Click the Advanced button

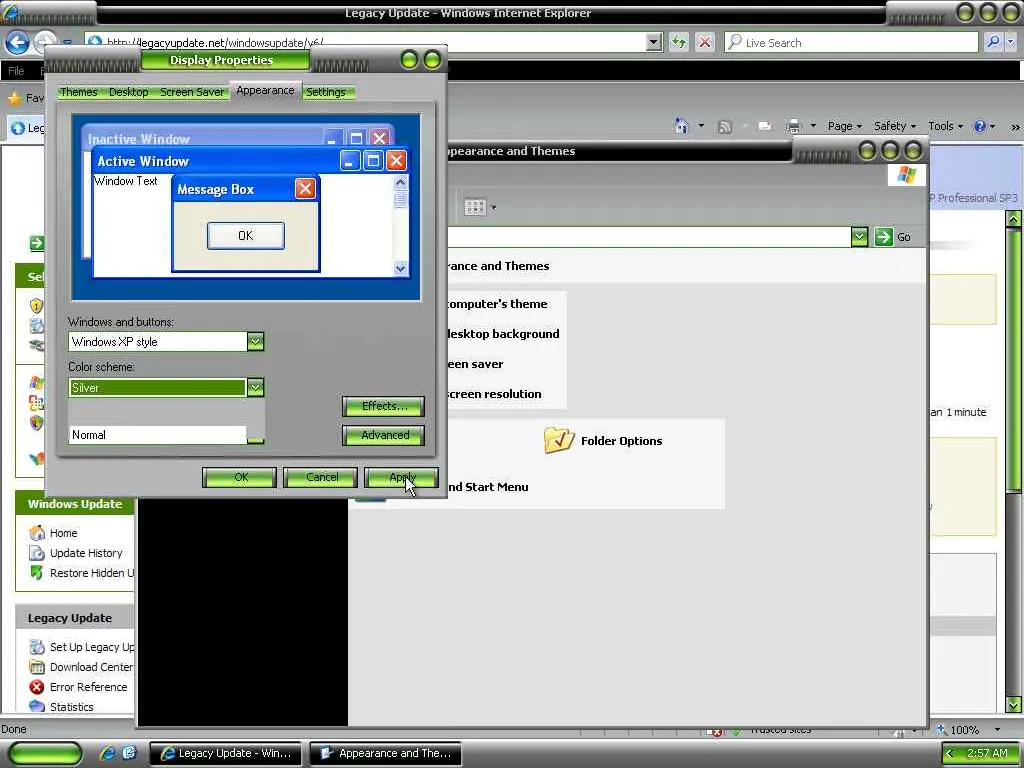tap(383, 435)
